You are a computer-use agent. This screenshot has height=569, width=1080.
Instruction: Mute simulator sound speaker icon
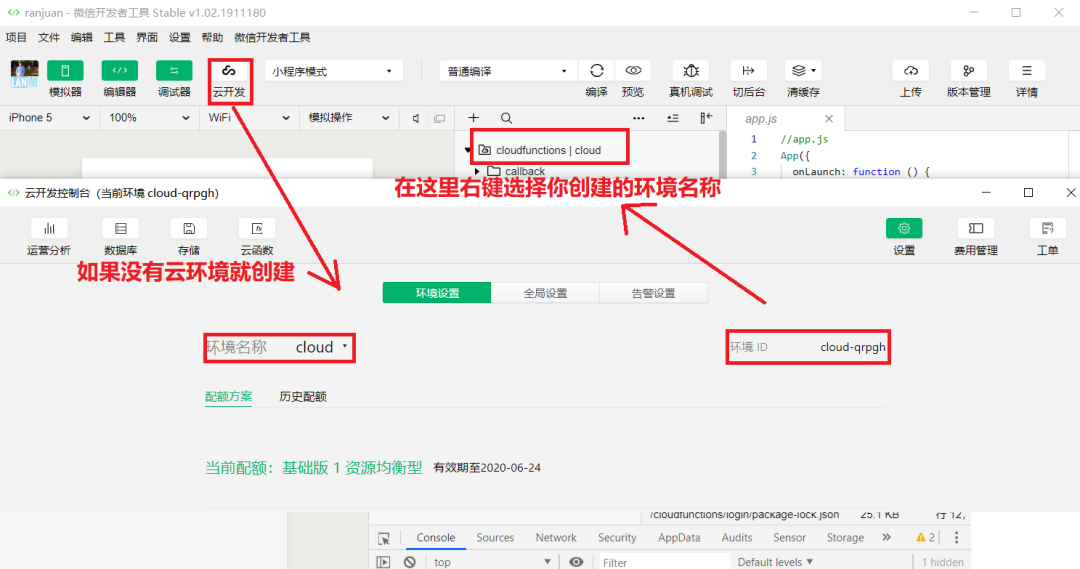coord(416,118)
